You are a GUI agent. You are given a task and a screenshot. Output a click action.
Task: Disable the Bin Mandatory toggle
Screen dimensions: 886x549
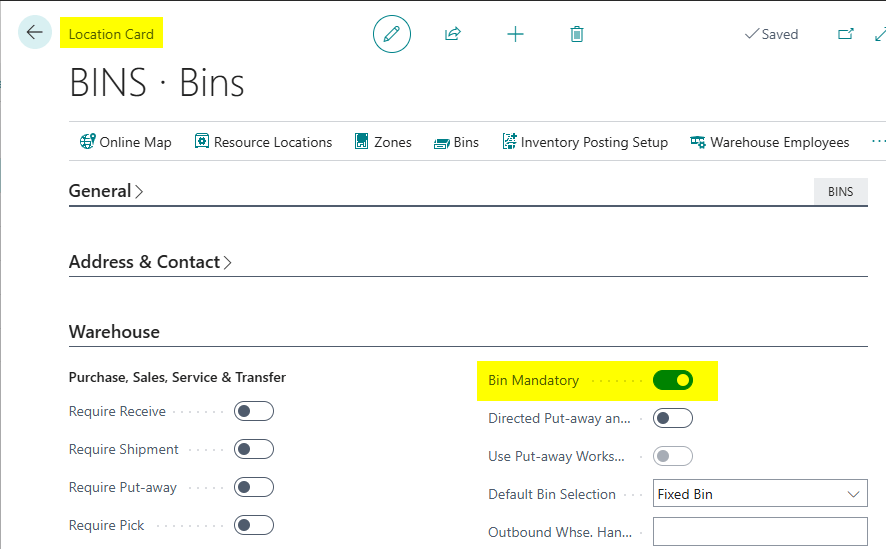coord(673,380)
